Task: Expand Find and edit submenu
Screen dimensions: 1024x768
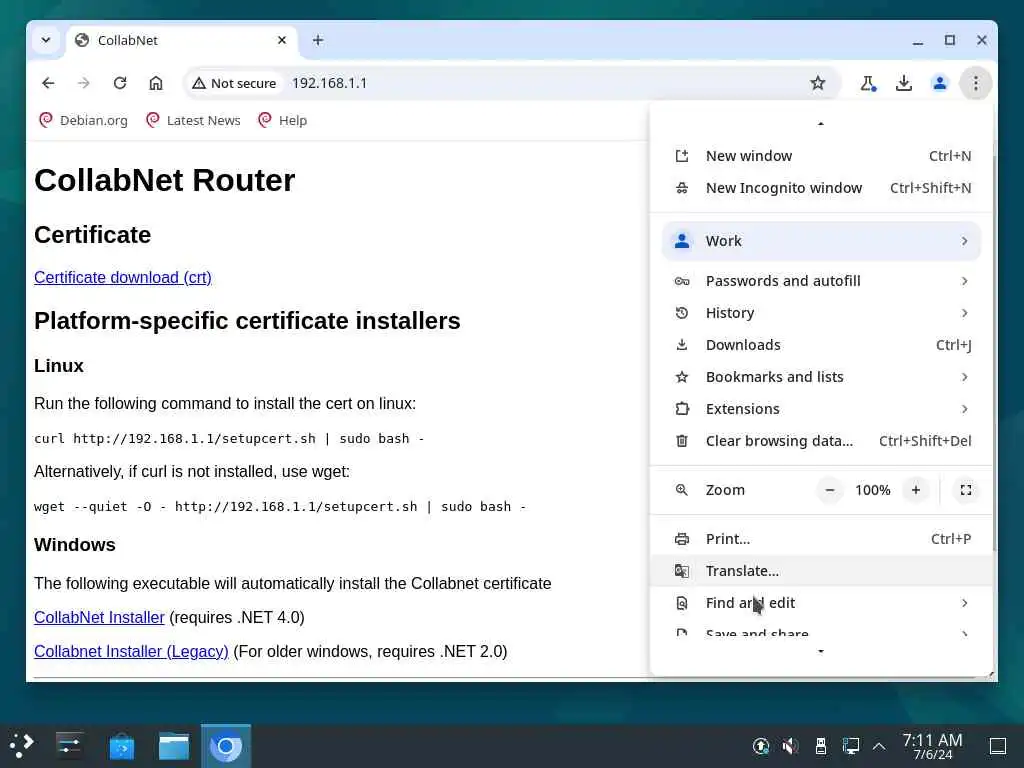Action: 822,603
